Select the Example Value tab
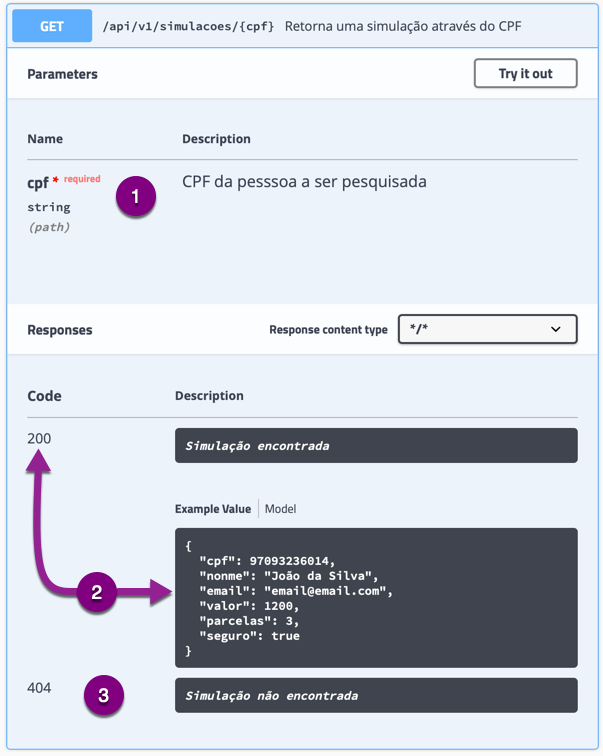 coord(213,509)
